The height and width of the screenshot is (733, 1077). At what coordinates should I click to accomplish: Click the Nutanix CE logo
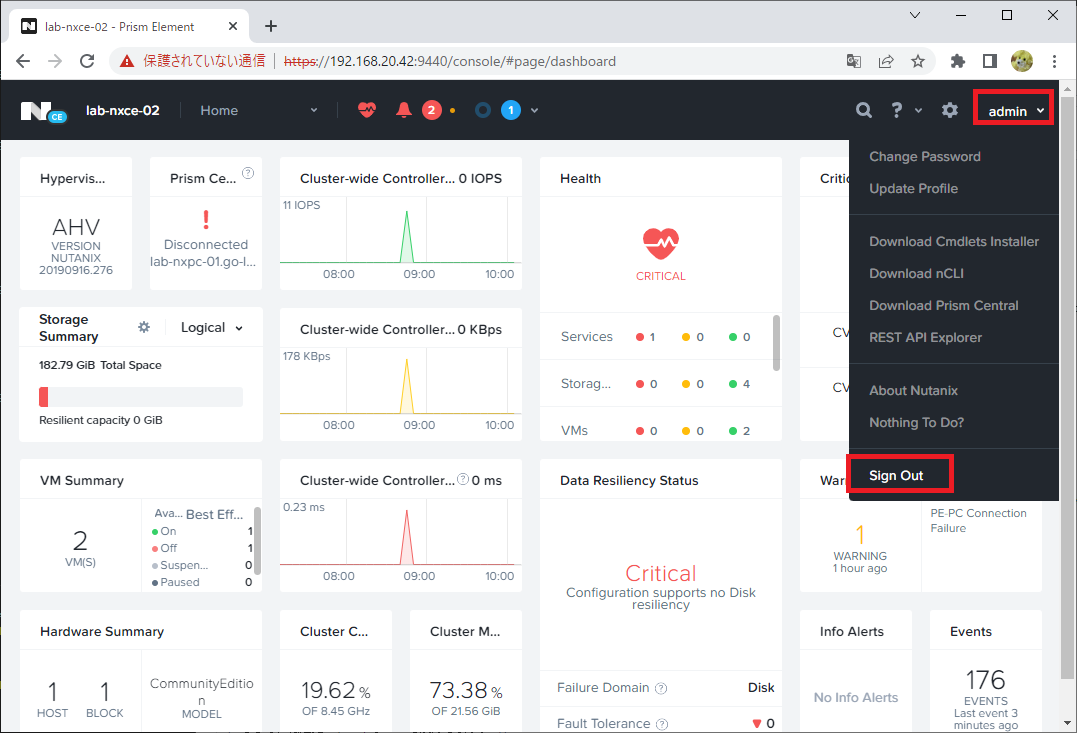(43, 111)
